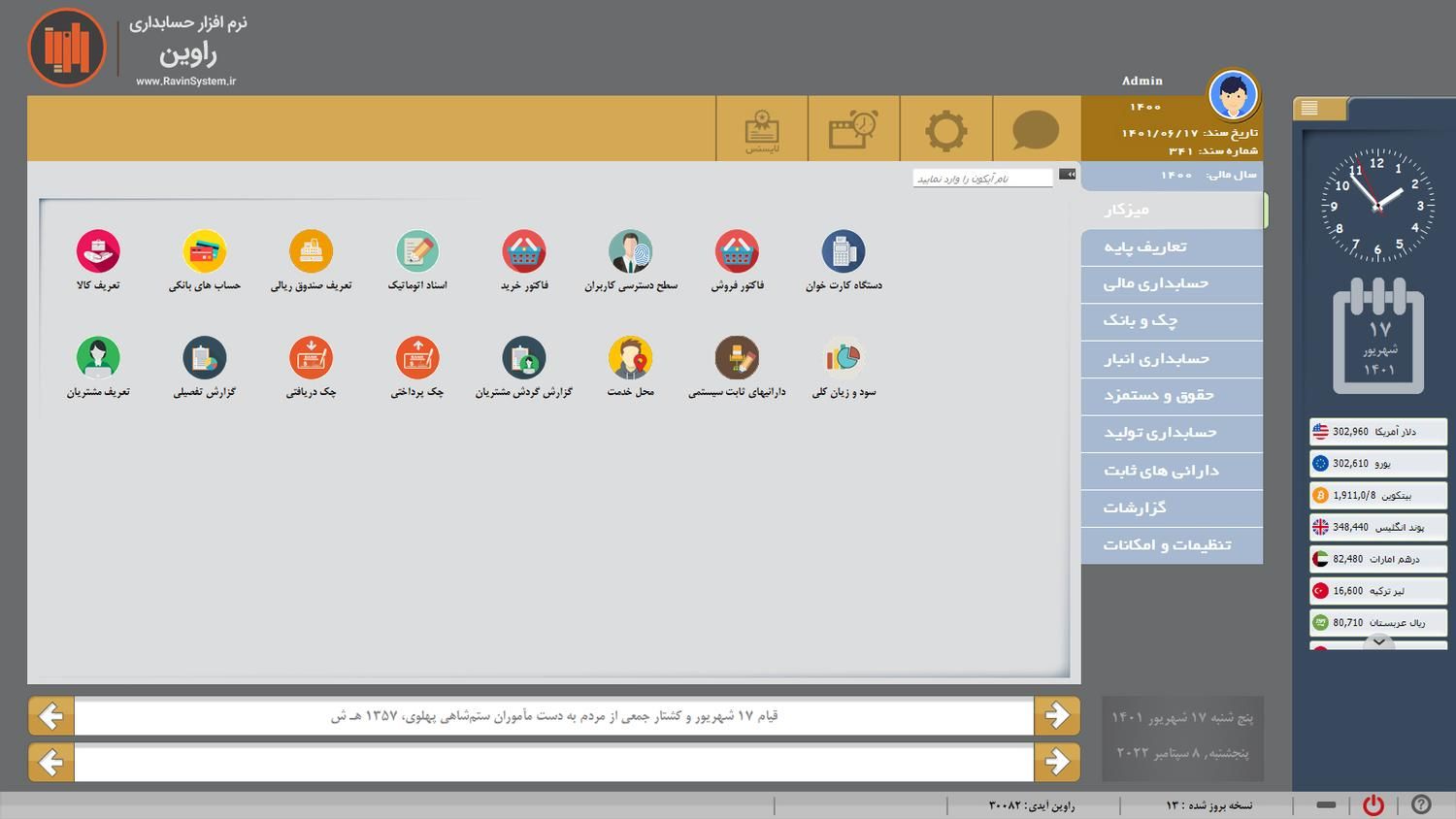Click the icon name search field
The width and height of the screenshot is (1456, 819).
980,177
